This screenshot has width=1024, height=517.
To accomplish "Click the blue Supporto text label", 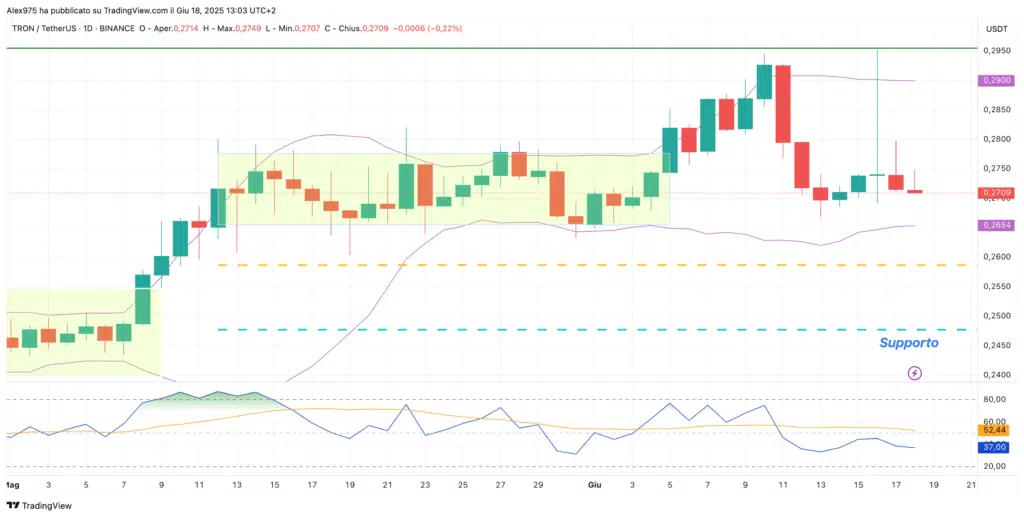I will [x=908, y=343].
